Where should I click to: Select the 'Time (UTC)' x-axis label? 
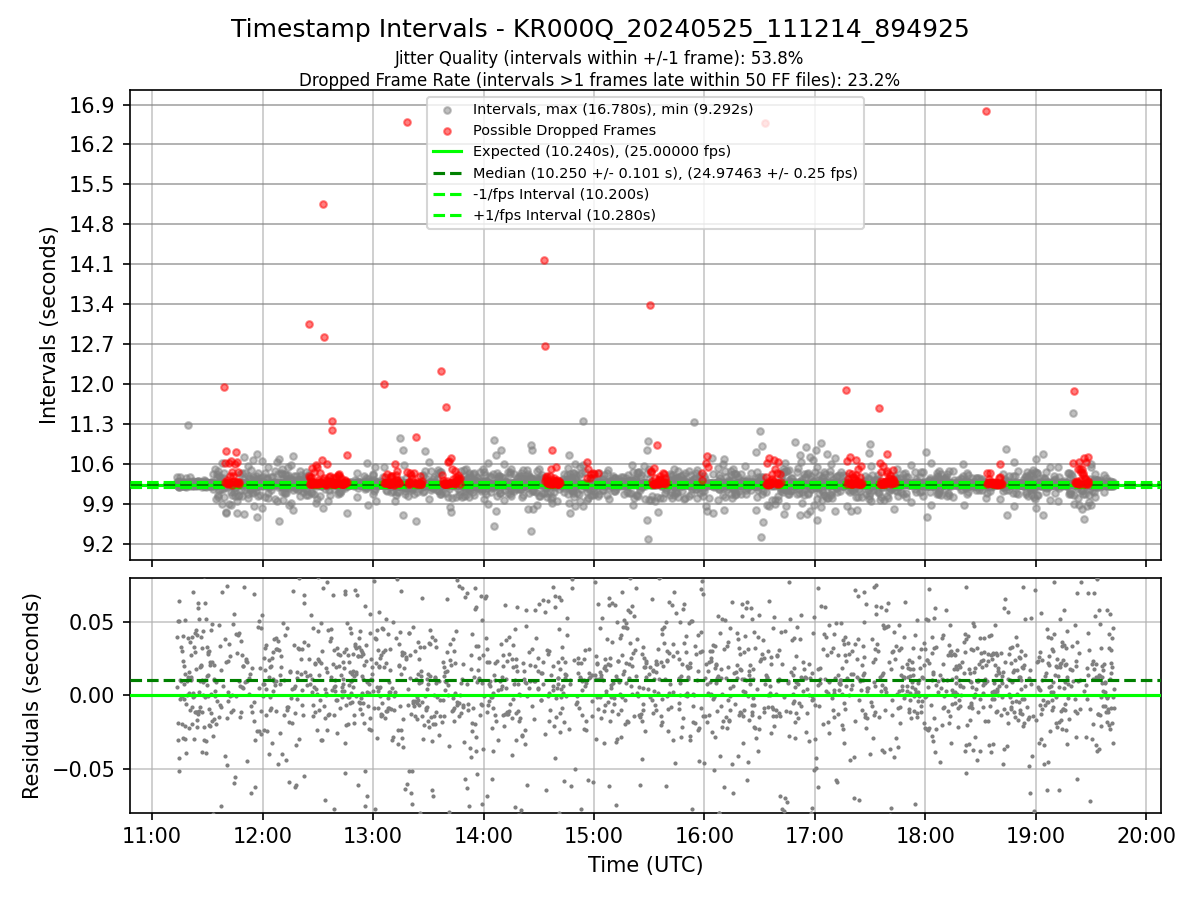pos(645,864)
